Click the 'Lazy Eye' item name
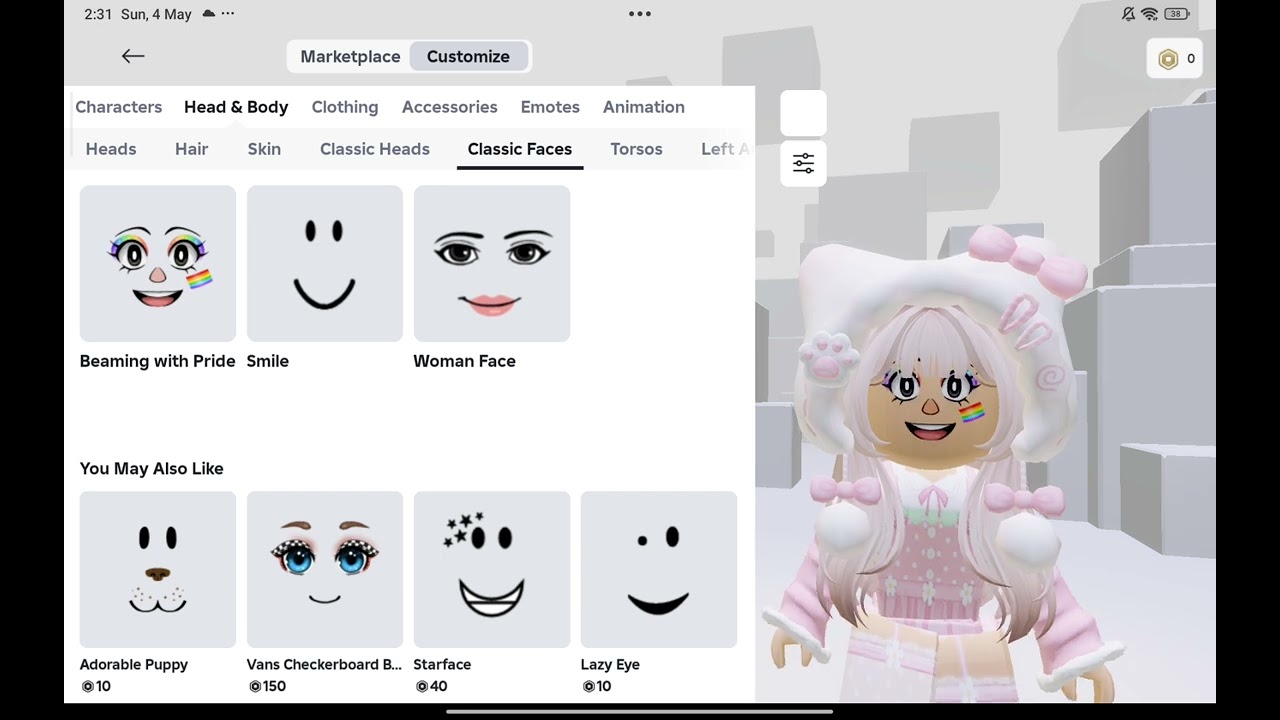 pos(610,664)
